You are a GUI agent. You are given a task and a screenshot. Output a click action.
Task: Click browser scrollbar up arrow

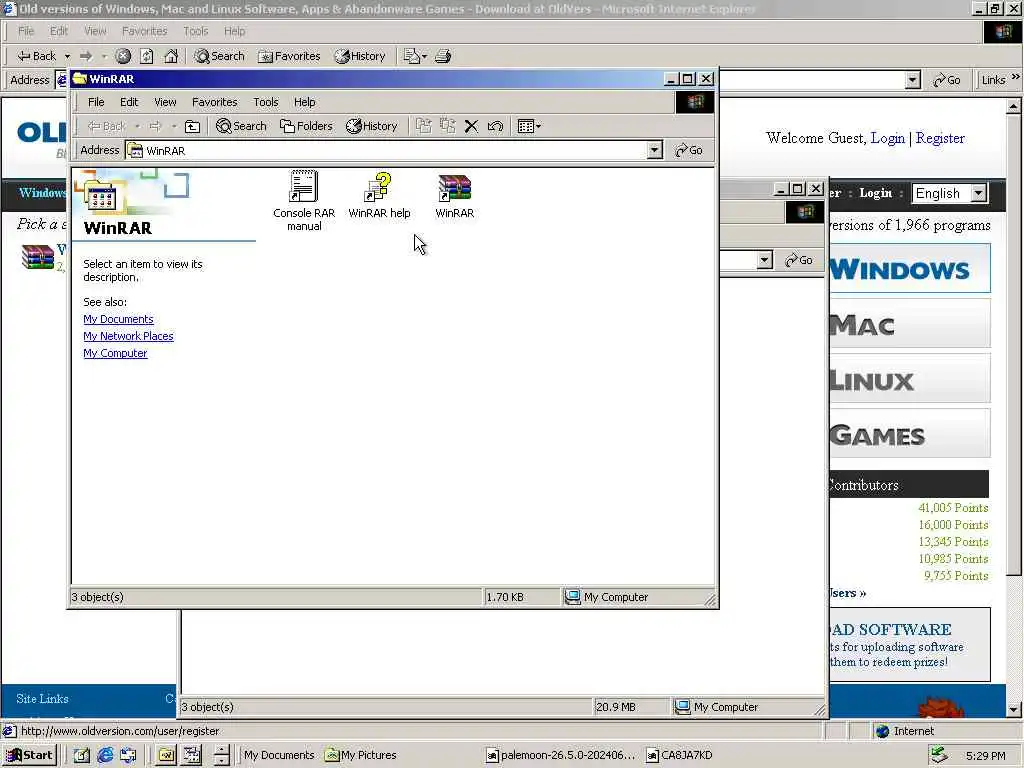[x=1014, y=105]
